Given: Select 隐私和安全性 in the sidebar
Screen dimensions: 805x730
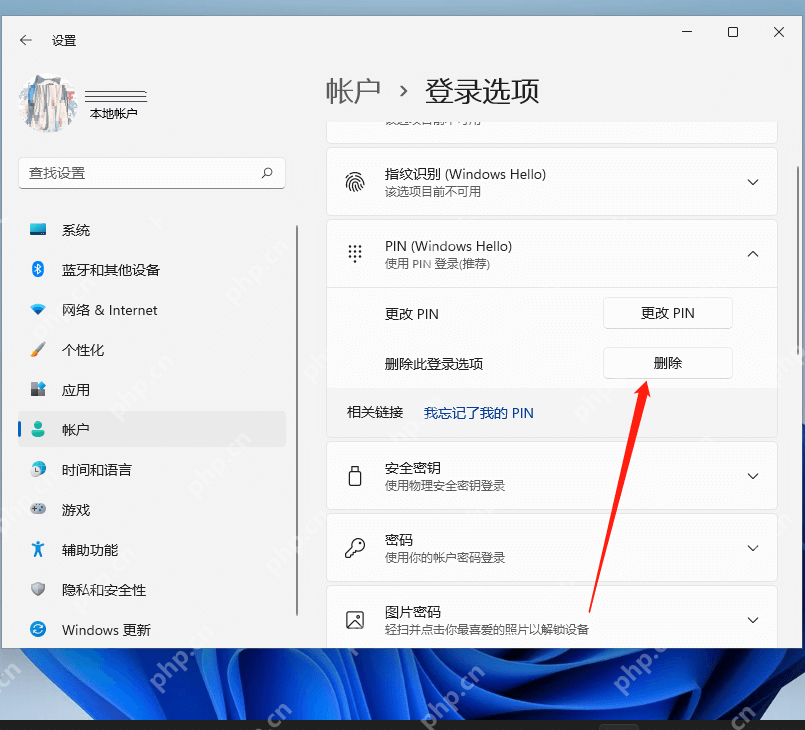Looking at the screenshot, I should tap(152, 590).
